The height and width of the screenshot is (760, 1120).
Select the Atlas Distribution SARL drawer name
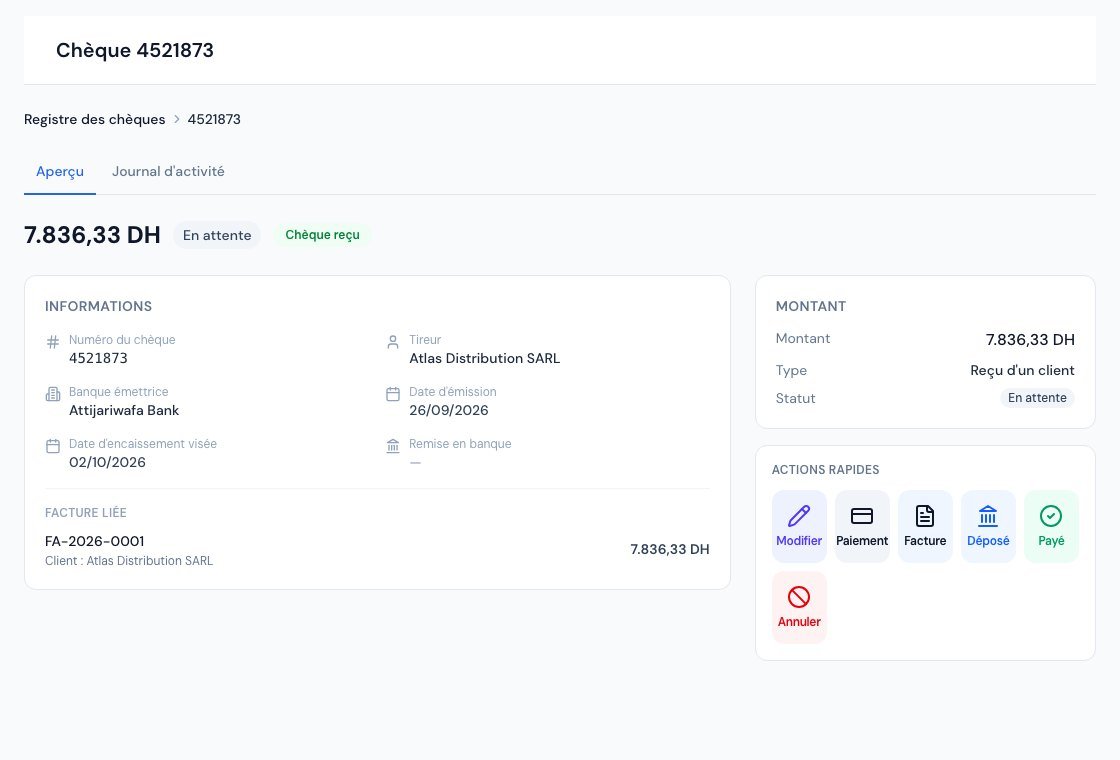tap(484, 359)
